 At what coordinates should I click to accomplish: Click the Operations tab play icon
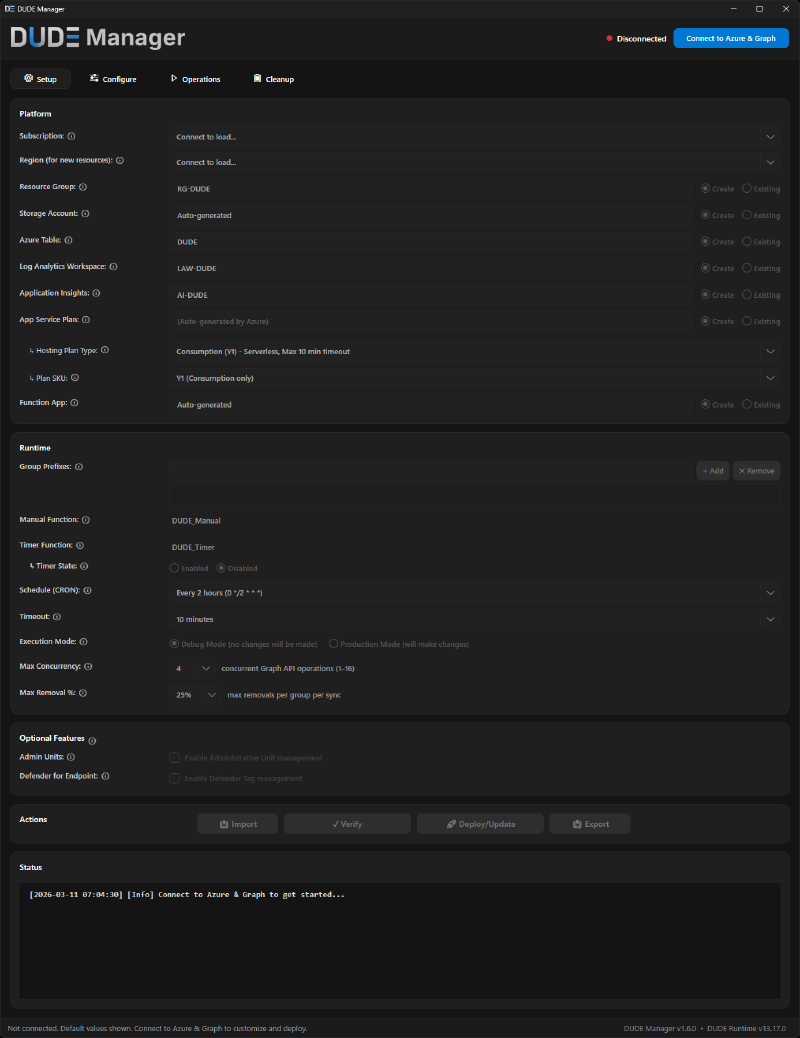tap(176, 78)
